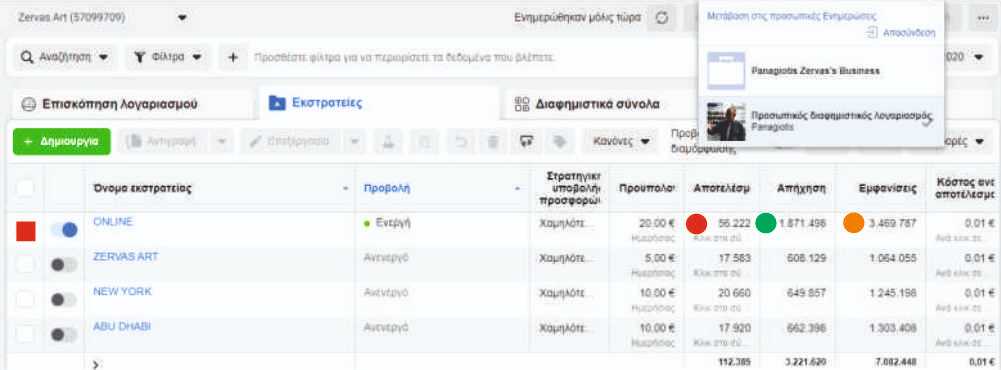Image resolution: width=1001 pixels, height=370 pixels.
Task: Open the NEW YORK campaign link
Action: coord(122,292)
